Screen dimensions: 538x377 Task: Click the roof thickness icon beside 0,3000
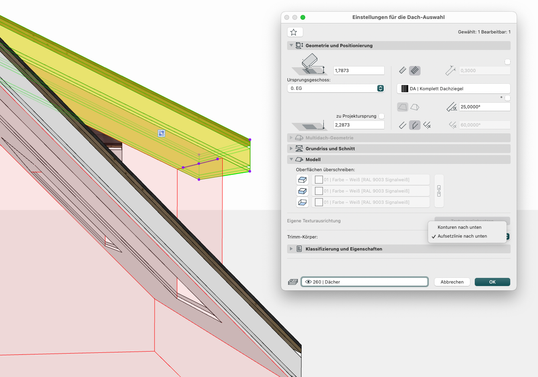450,70
